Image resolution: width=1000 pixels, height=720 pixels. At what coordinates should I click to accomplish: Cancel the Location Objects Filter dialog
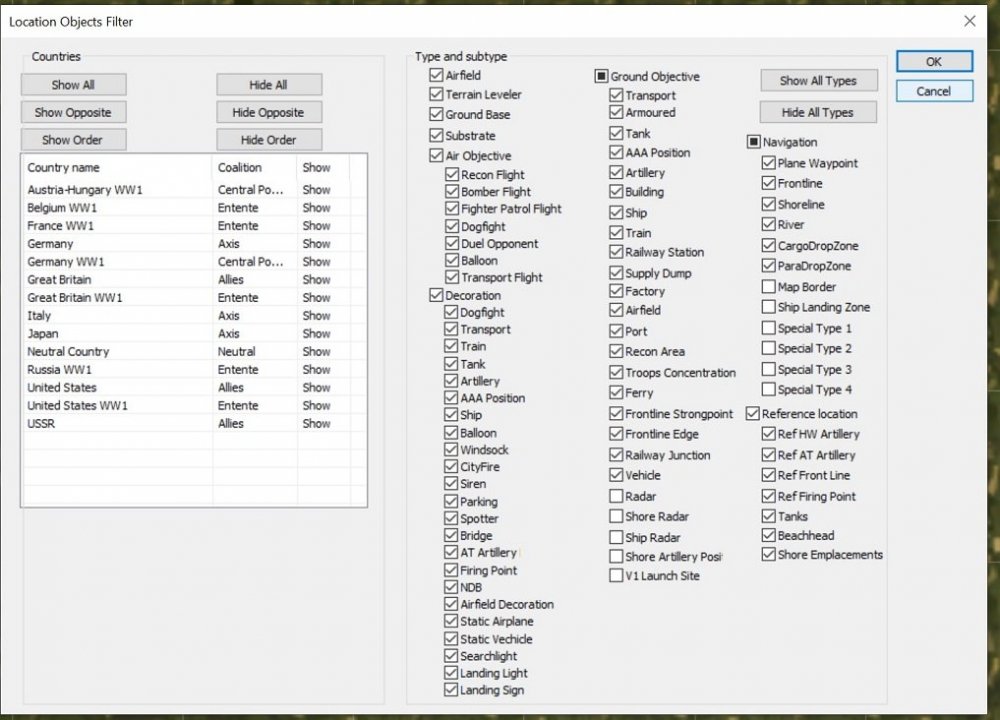tap(933, 91)
